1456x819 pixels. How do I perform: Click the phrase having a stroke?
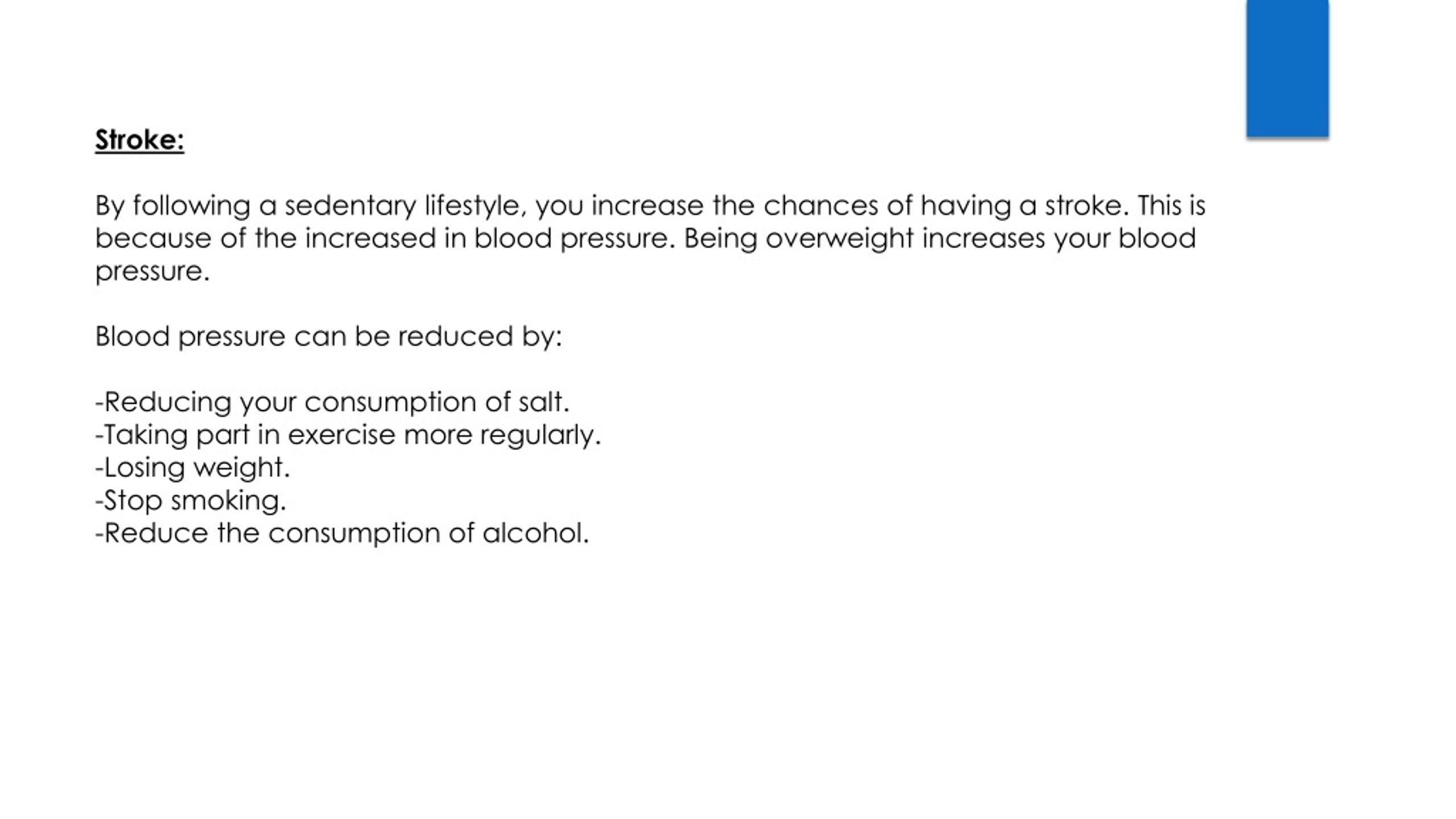pyautogui.click(x=1021, y=206)
